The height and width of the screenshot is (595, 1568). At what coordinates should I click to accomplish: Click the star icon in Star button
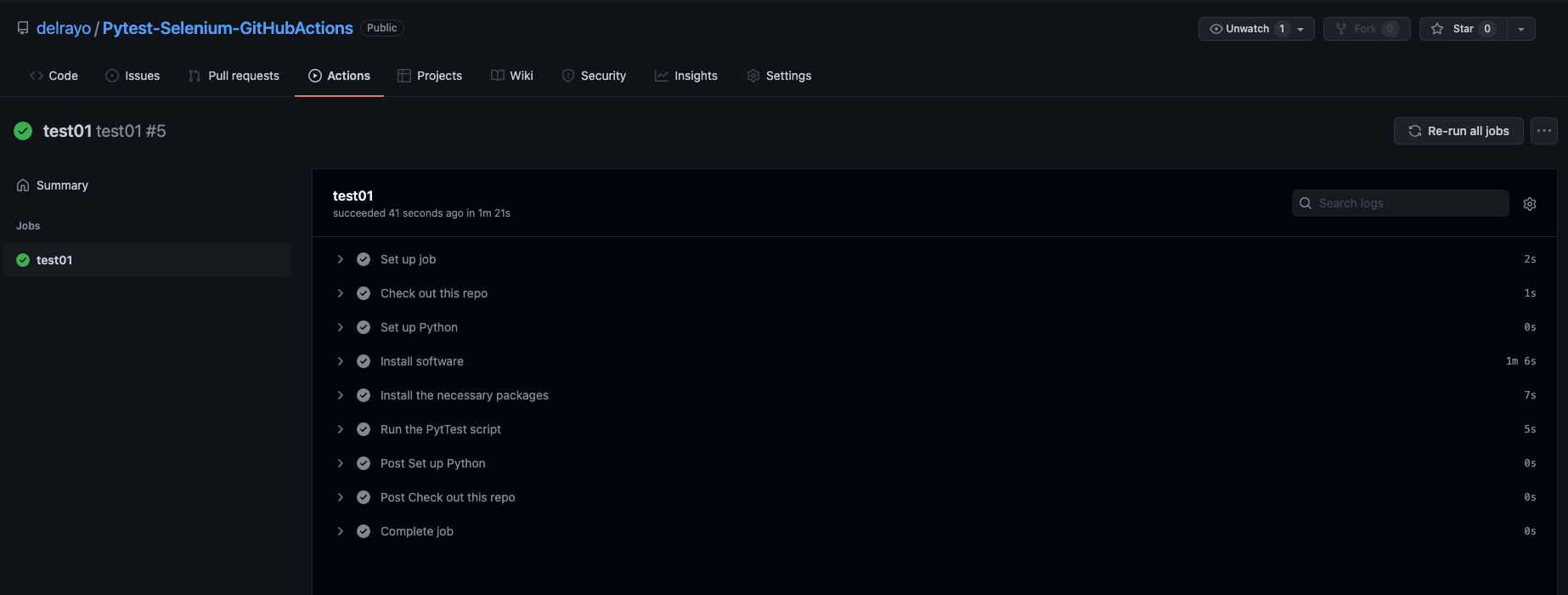[1437, 29]
